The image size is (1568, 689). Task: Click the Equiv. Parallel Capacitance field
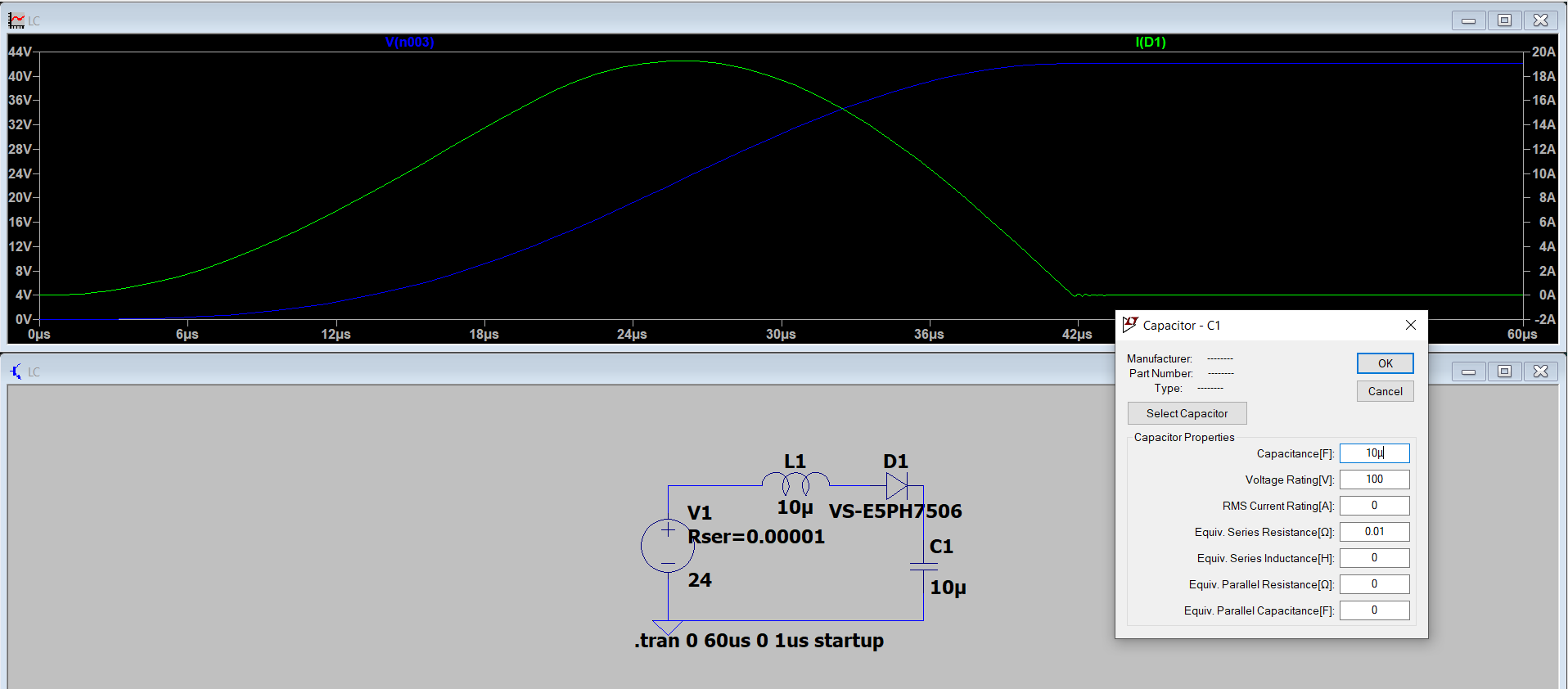(x=1375, y=610)
